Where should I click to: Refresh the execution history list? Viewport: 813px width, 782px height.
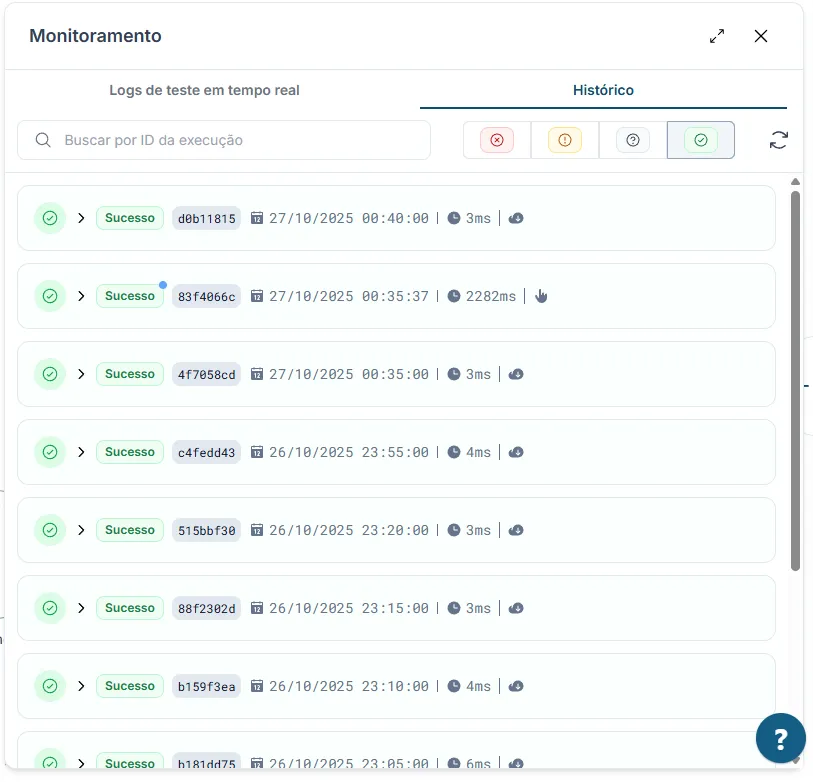[778, 140]
